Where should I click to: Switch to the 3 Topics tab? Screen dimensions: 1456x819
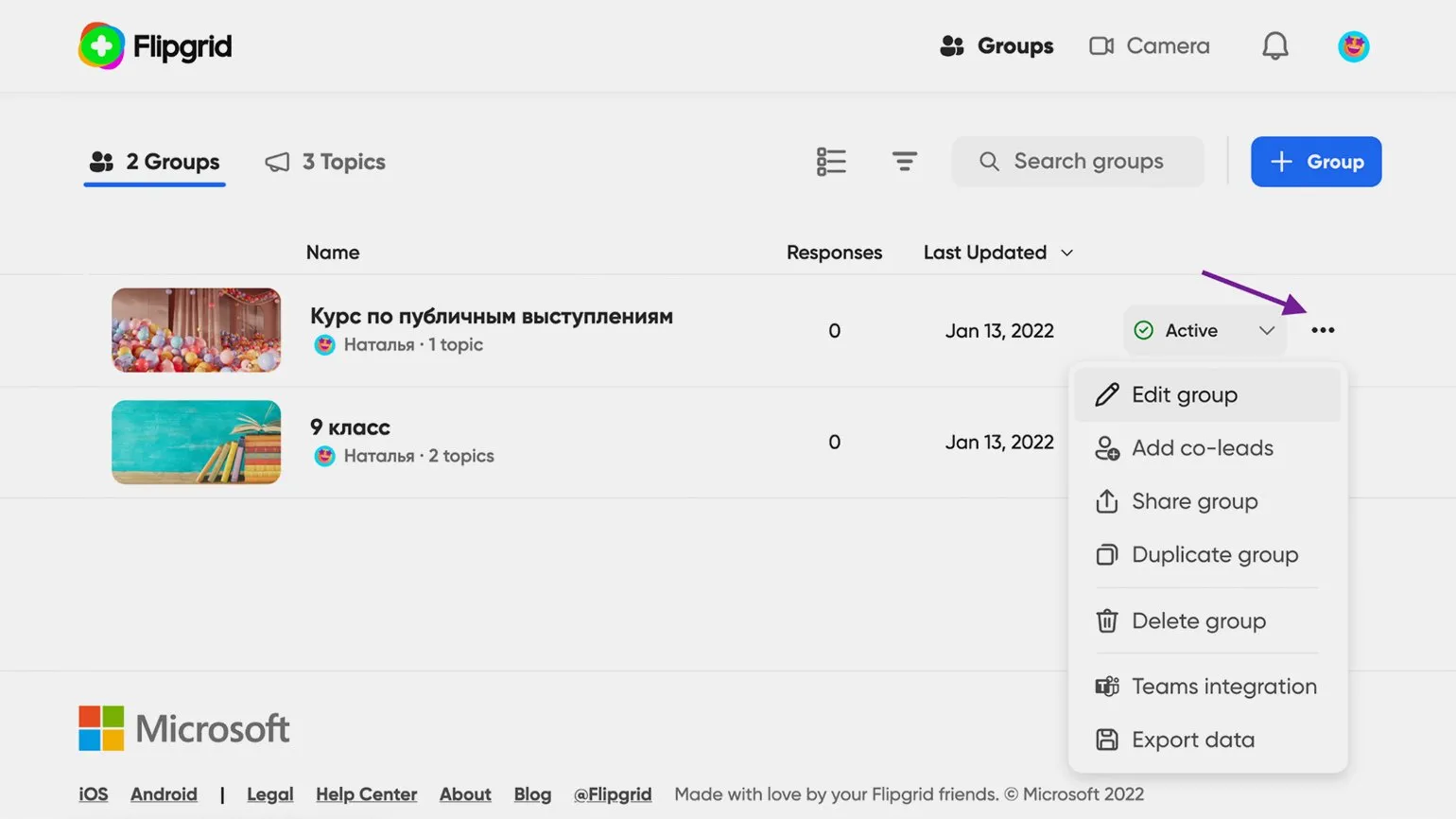(x=326, y=162)
